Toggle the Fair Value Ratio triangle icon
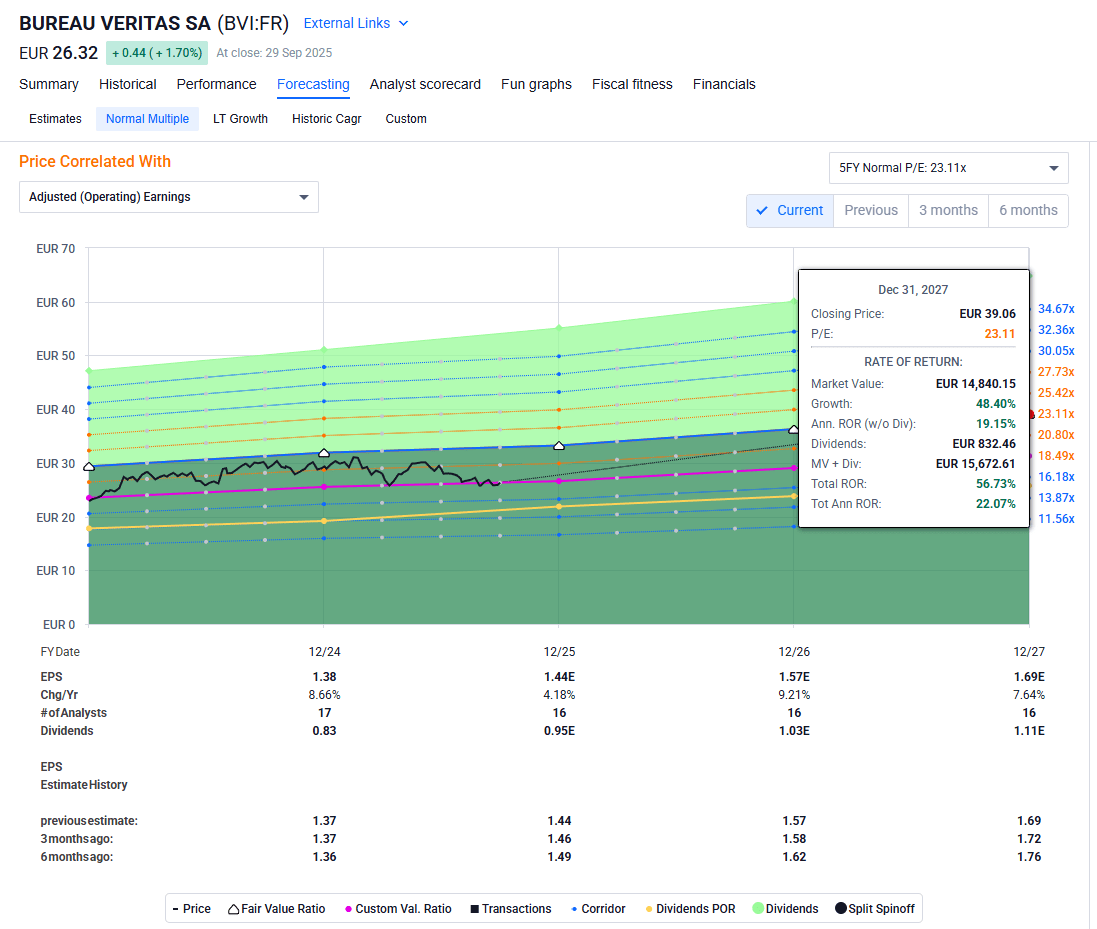1097x929 pixels. pyautogui.click(x=232, y=908)
